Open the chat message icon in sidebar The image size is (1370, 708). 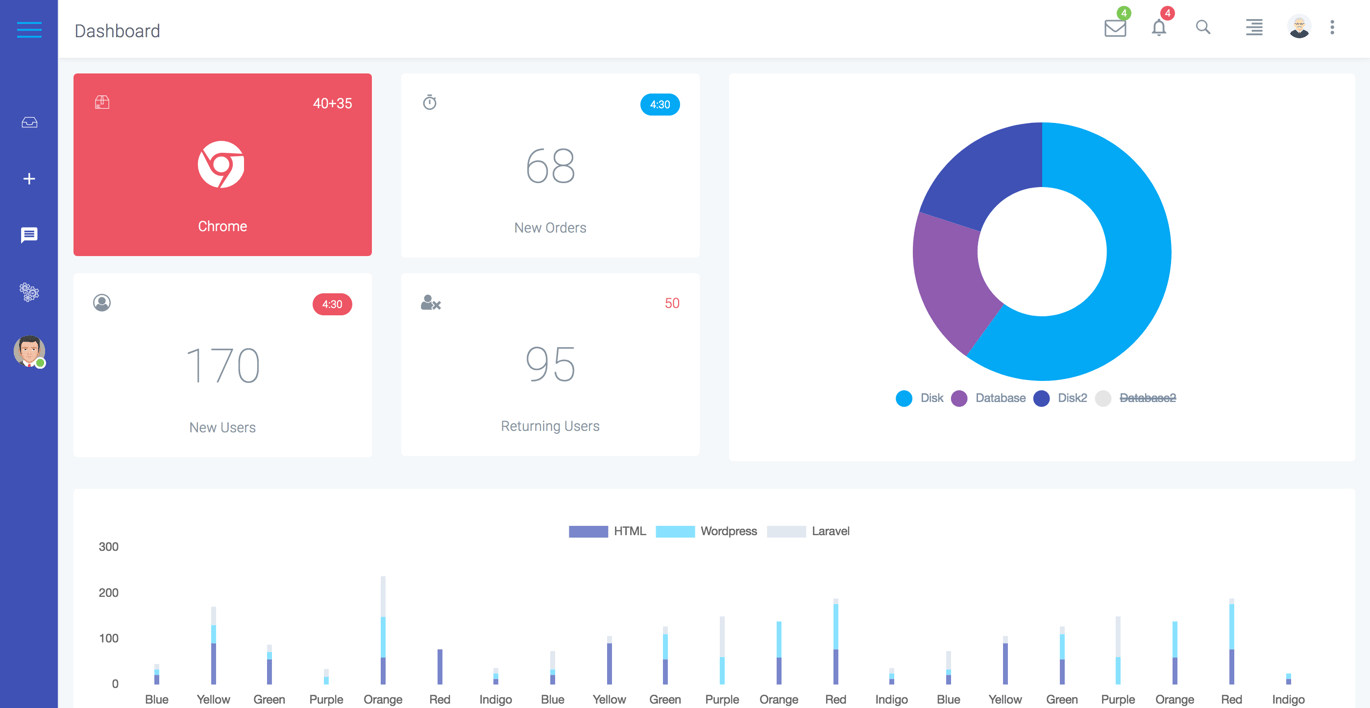point(29,235)
